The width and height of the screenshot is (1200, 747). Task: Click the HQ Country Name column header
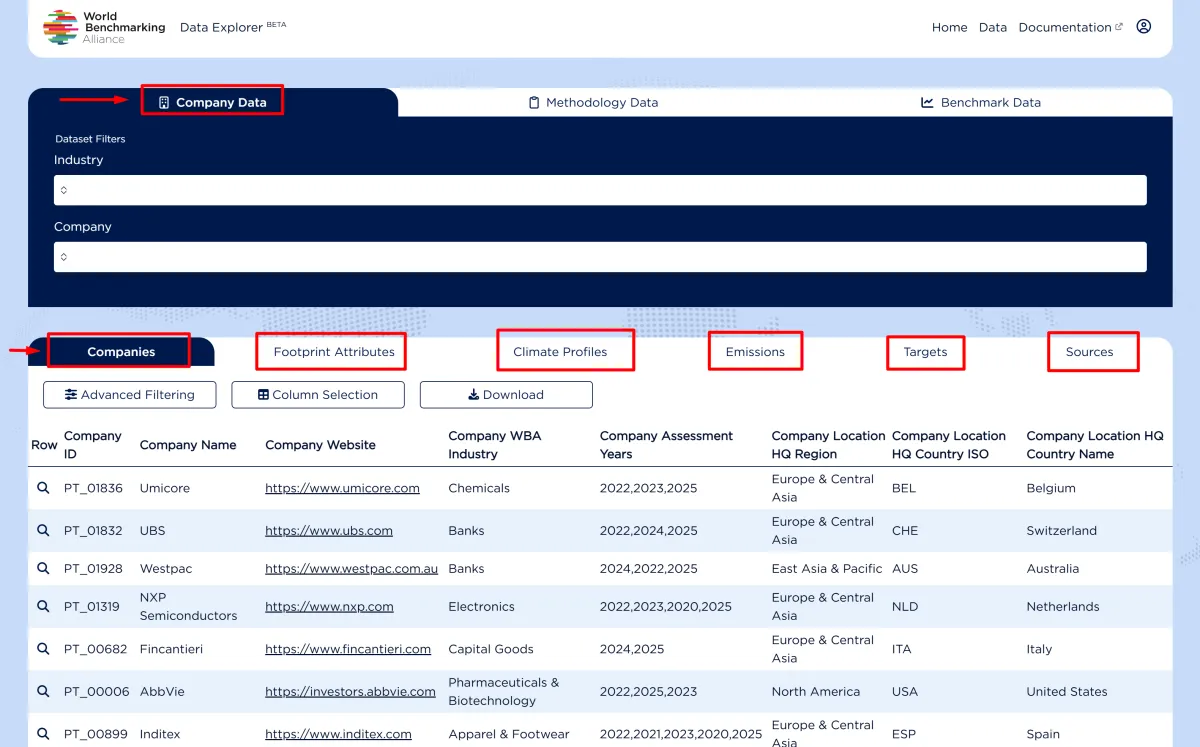[1095, 445]
